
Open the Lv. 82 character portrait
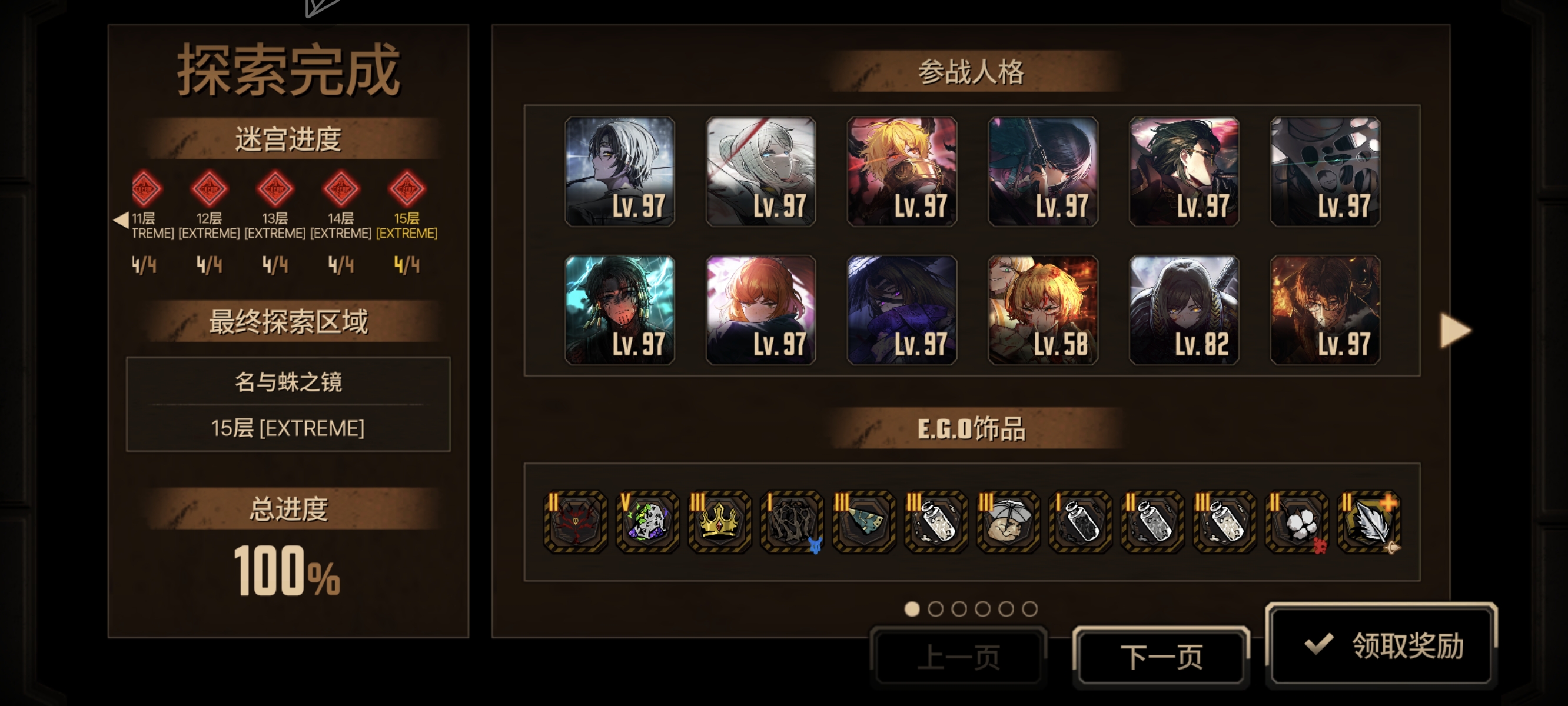coord(1184,311)
